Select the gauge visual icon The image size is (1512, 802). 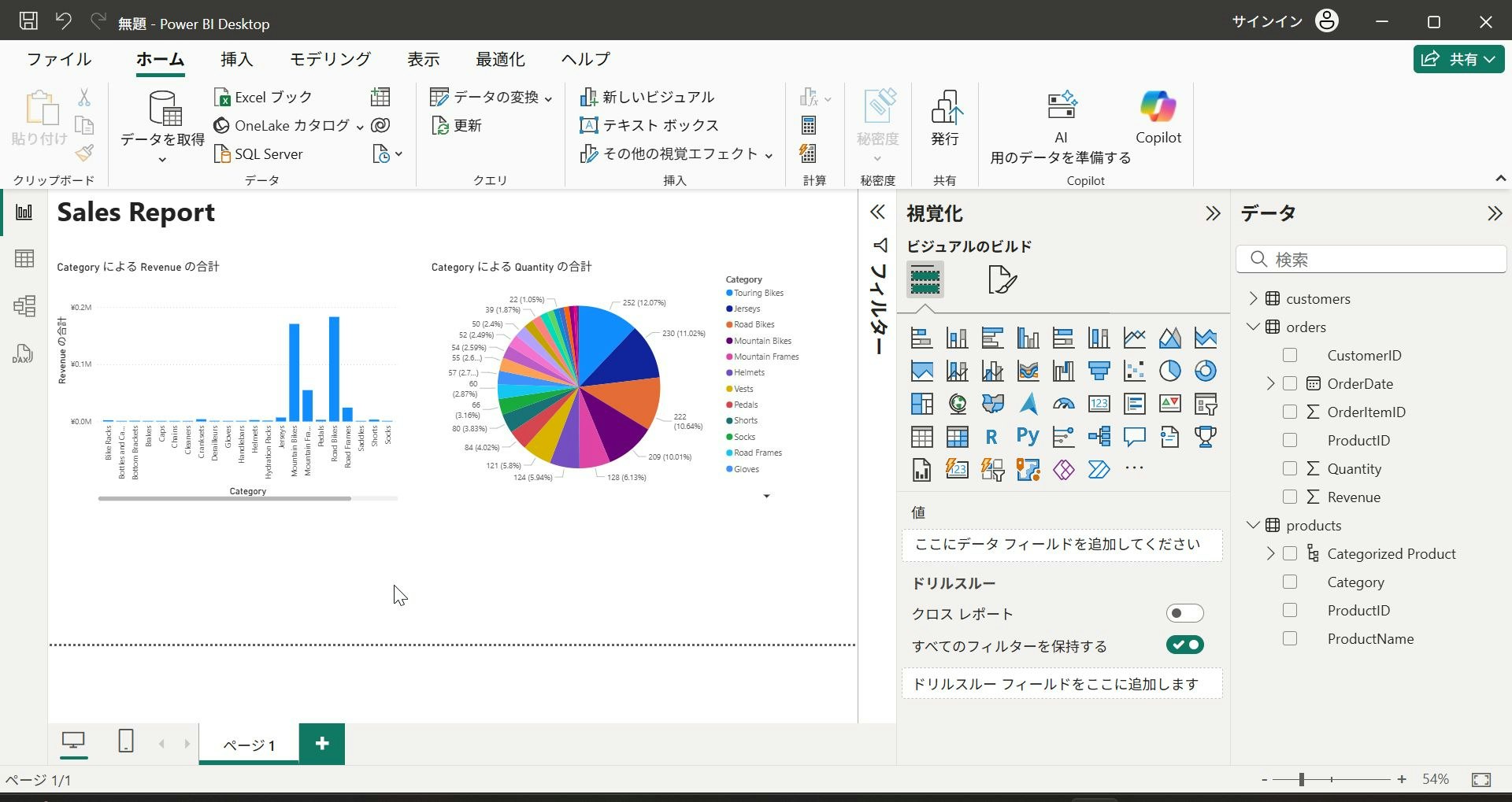pyautogui.click(x=1063, y=404)
